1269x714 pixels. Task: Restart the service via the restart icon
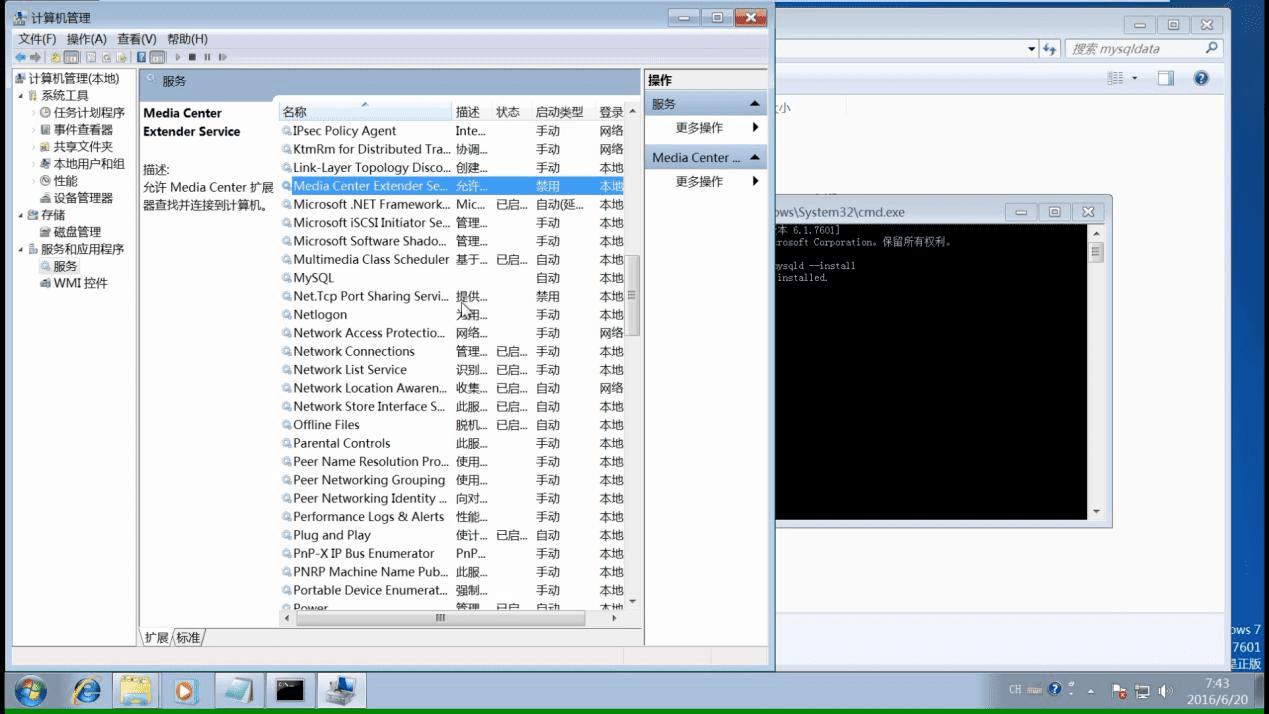click(x=223, y=57)
